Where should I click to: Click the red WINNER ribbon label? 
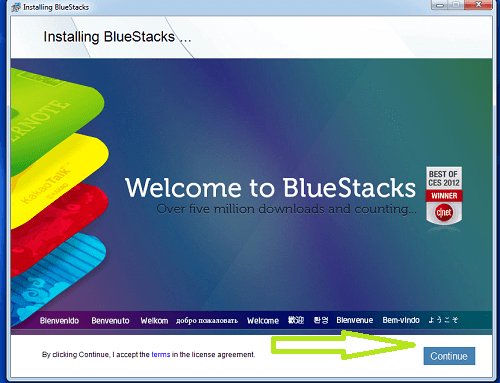point(444,196)
